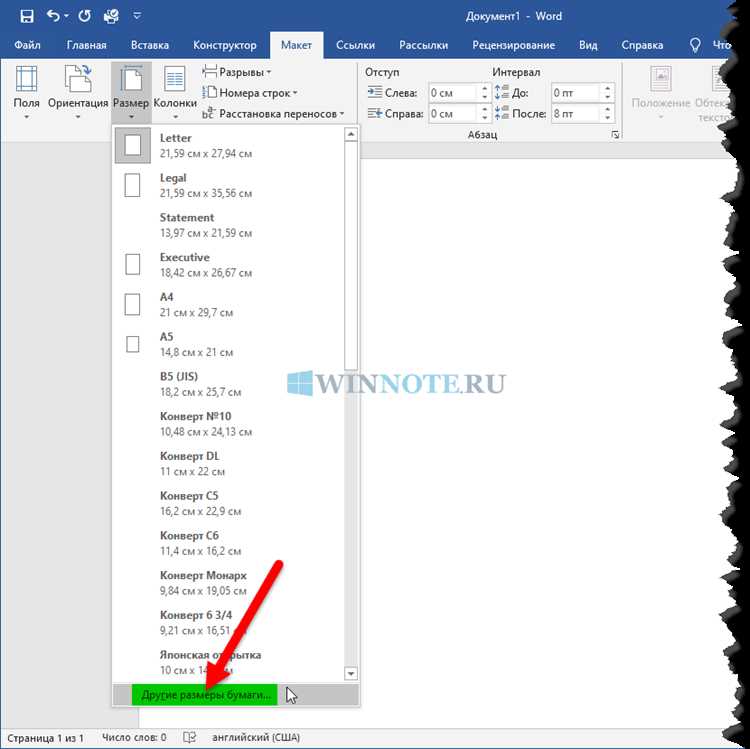The width and height of the screenshot is (750, 749).
Task: Click Число слов: 0 in status bar
Action: tap(134, 738)
